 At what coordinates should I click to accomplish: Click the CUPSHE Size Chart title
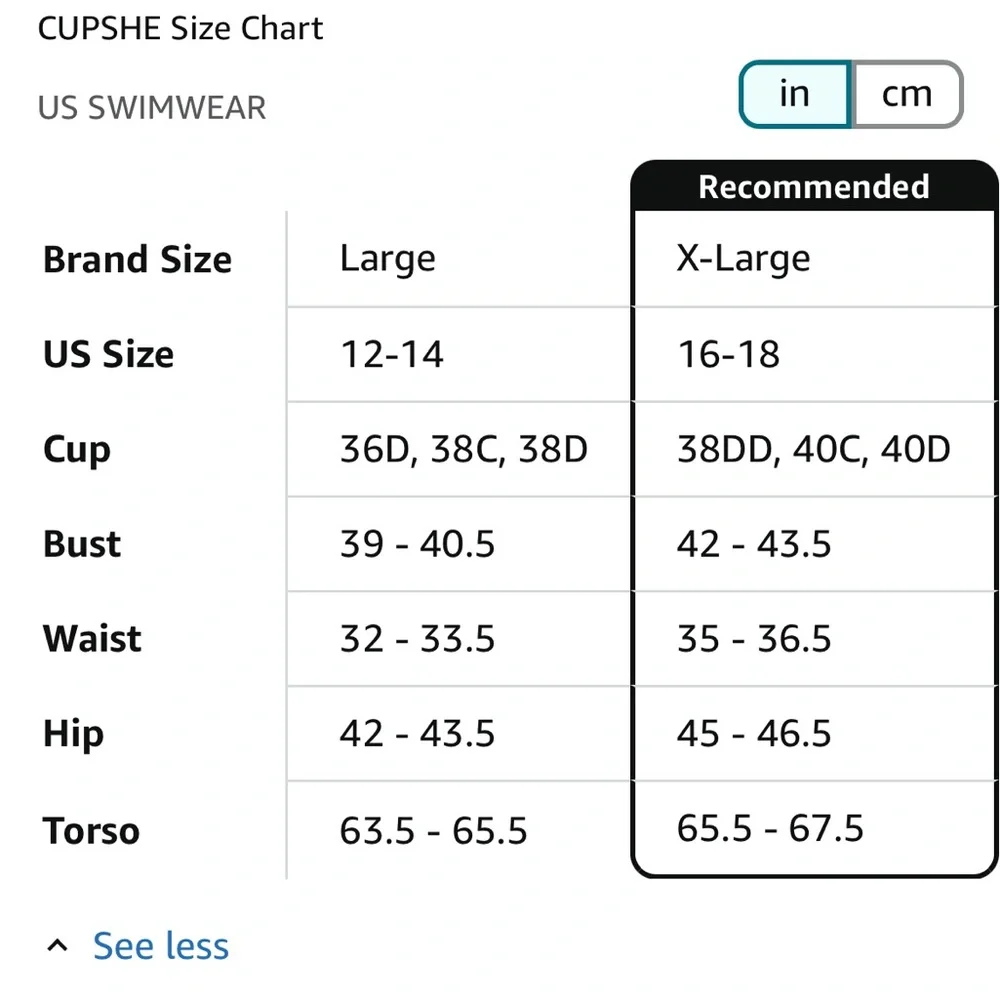(180, 29)
